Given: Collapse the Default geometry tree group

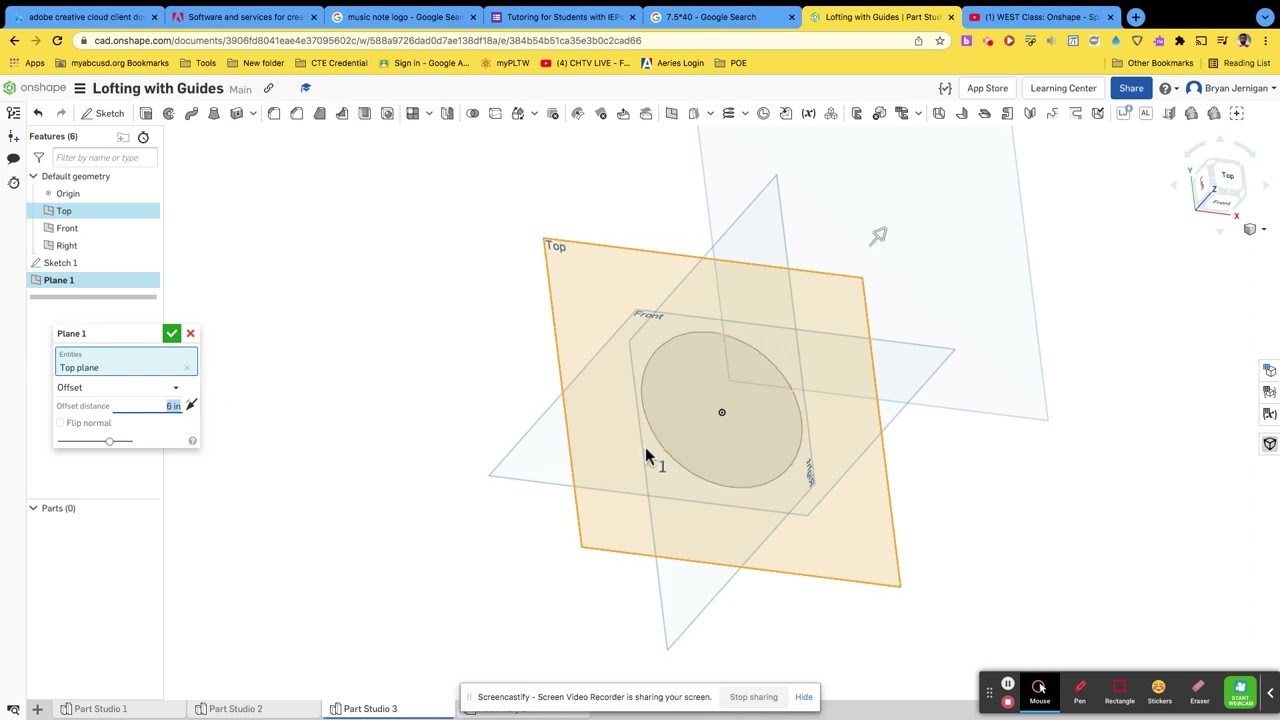Looking at the screenshot, I should [33, 176].
